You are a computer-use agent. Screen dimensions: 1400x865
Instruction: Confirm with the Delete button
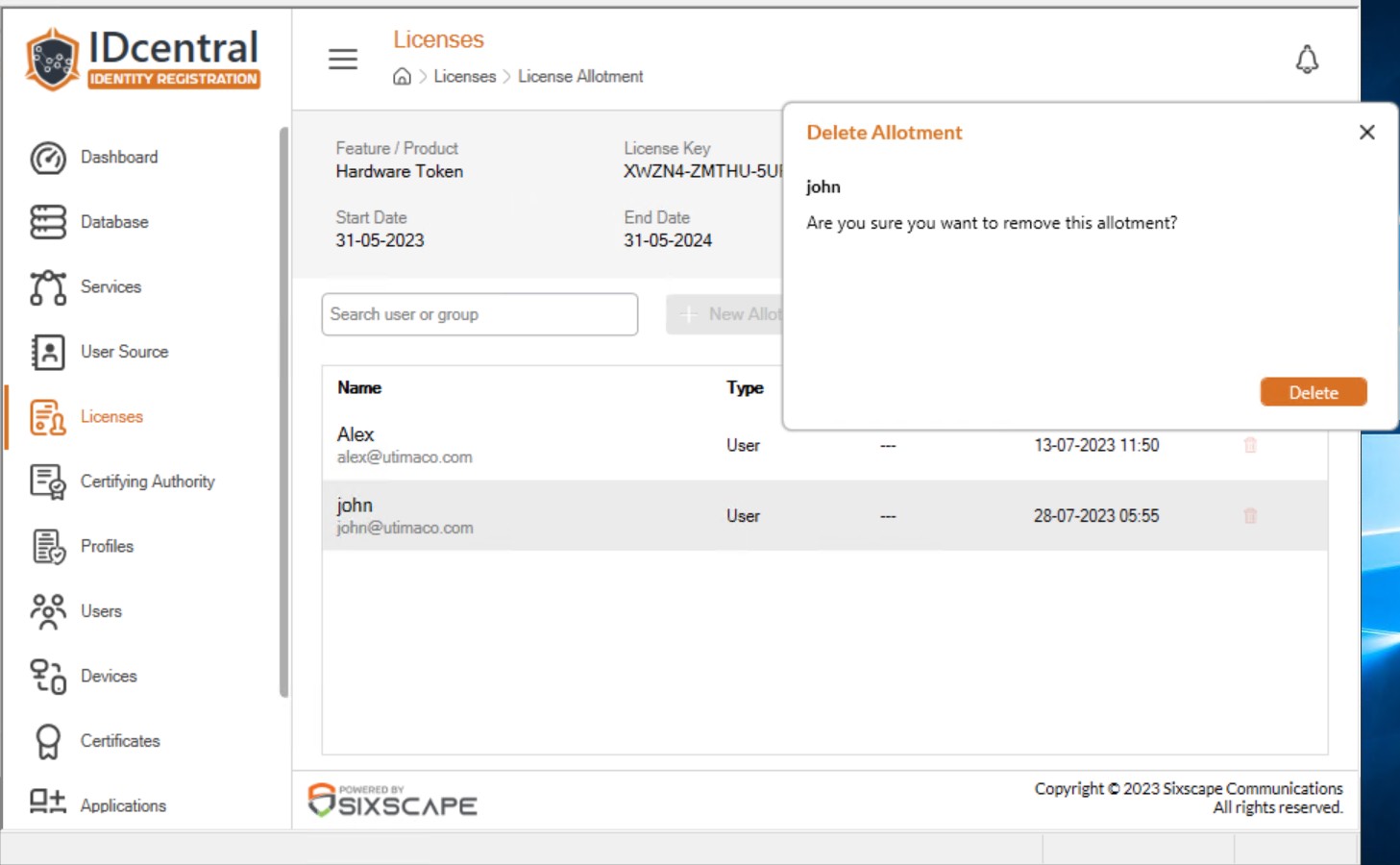[x=1313, y=392]
